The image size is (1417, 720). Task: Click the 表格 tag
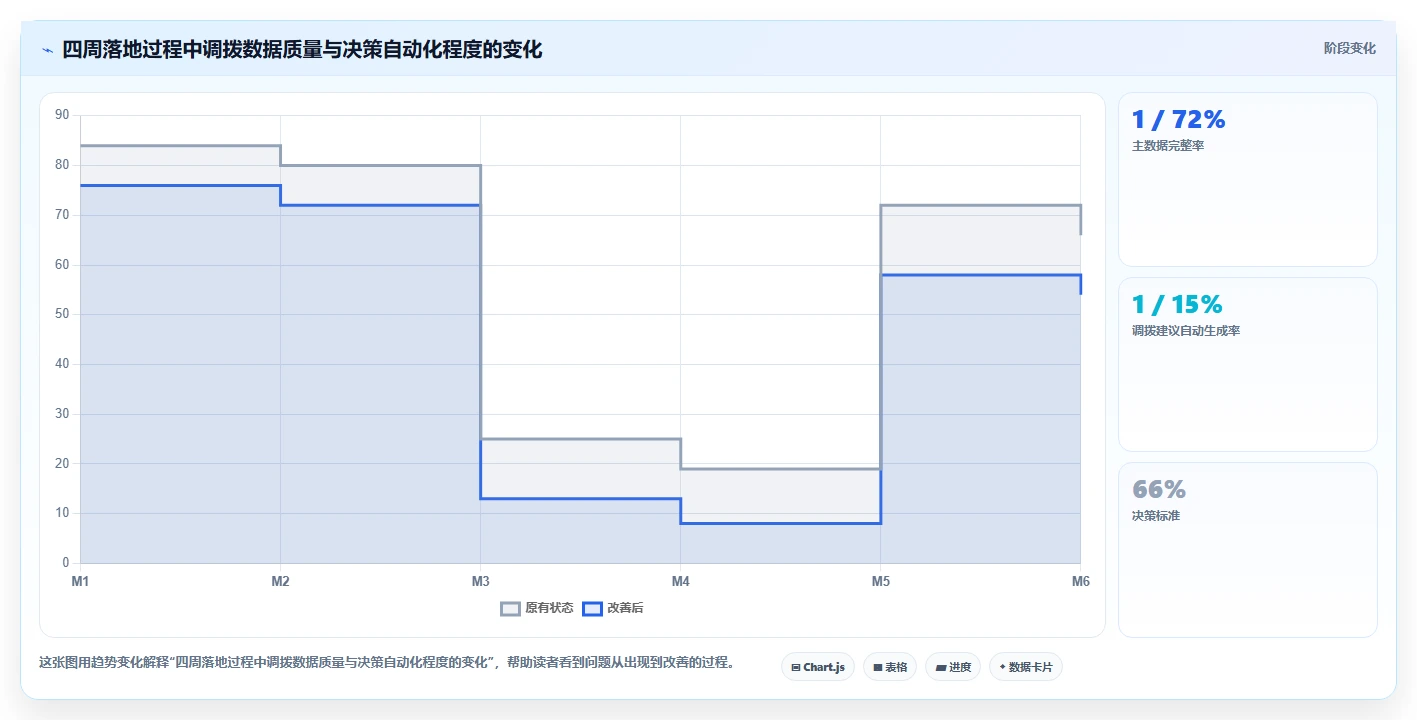click(x=890, y=667)
